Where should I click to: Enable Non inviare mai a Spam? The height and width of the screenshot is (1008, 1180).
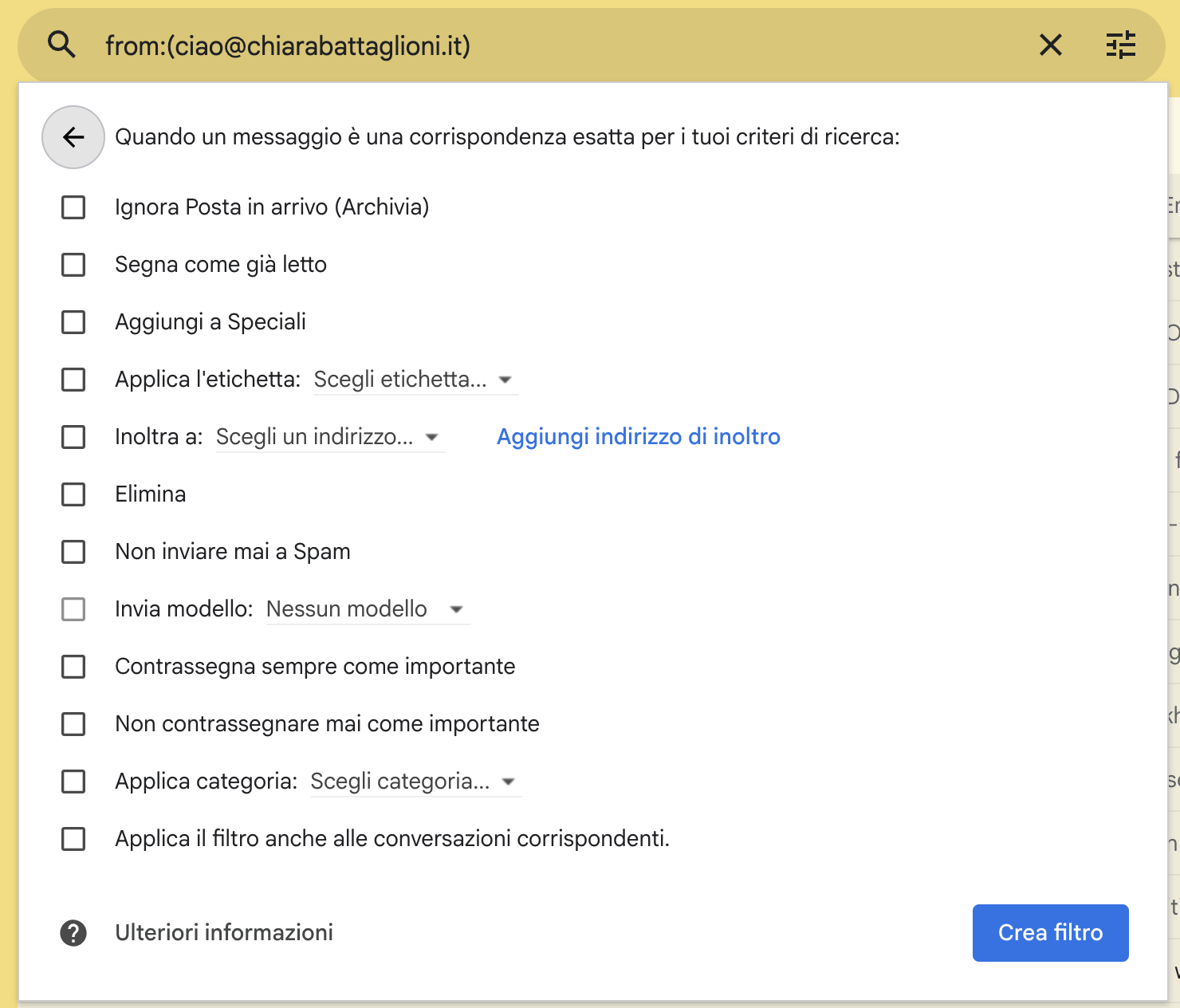pos(73,552)
